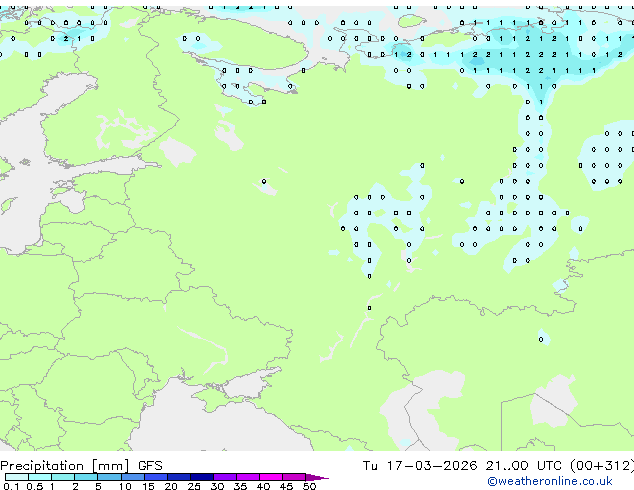The image size is (634, 490).
Task: Open the weatheronline.co.uk copyright link
Action: tap(549, 481)
